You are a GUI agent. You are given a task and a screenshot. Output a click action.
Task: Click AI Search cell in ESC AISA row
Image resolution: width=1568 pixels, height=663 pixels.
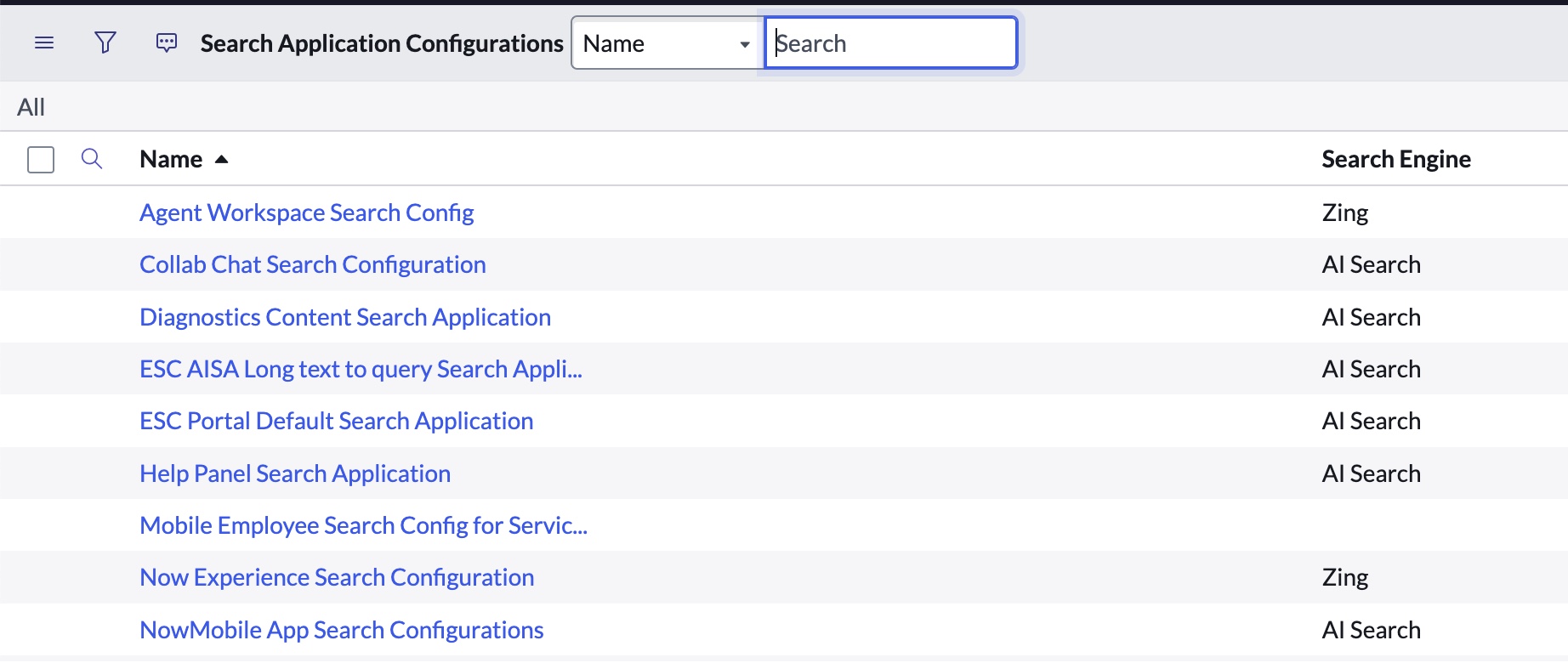(1371, 369)
